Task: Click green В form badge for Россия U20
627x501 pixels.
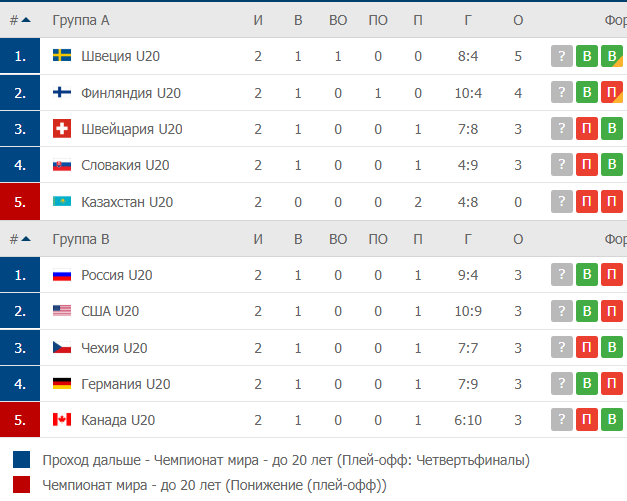Action: (x=587, y=274)
